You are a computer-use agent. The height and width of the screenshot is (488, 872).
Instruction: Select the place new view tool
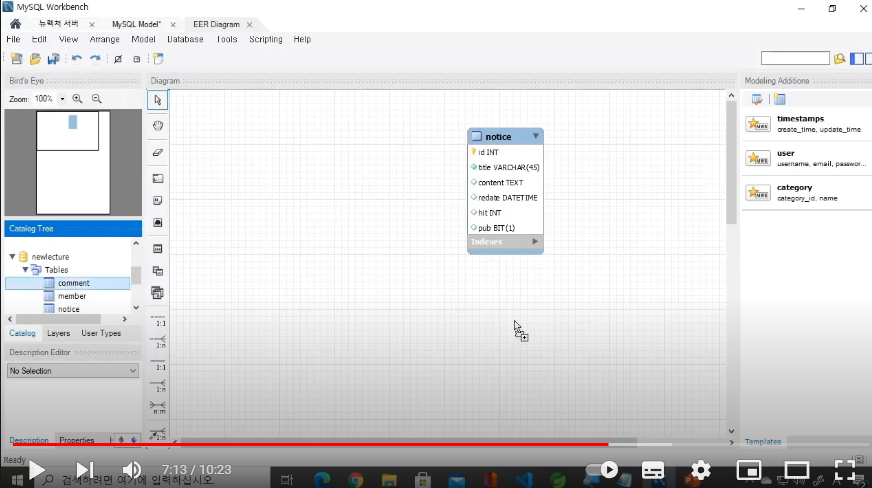[158, 271]
